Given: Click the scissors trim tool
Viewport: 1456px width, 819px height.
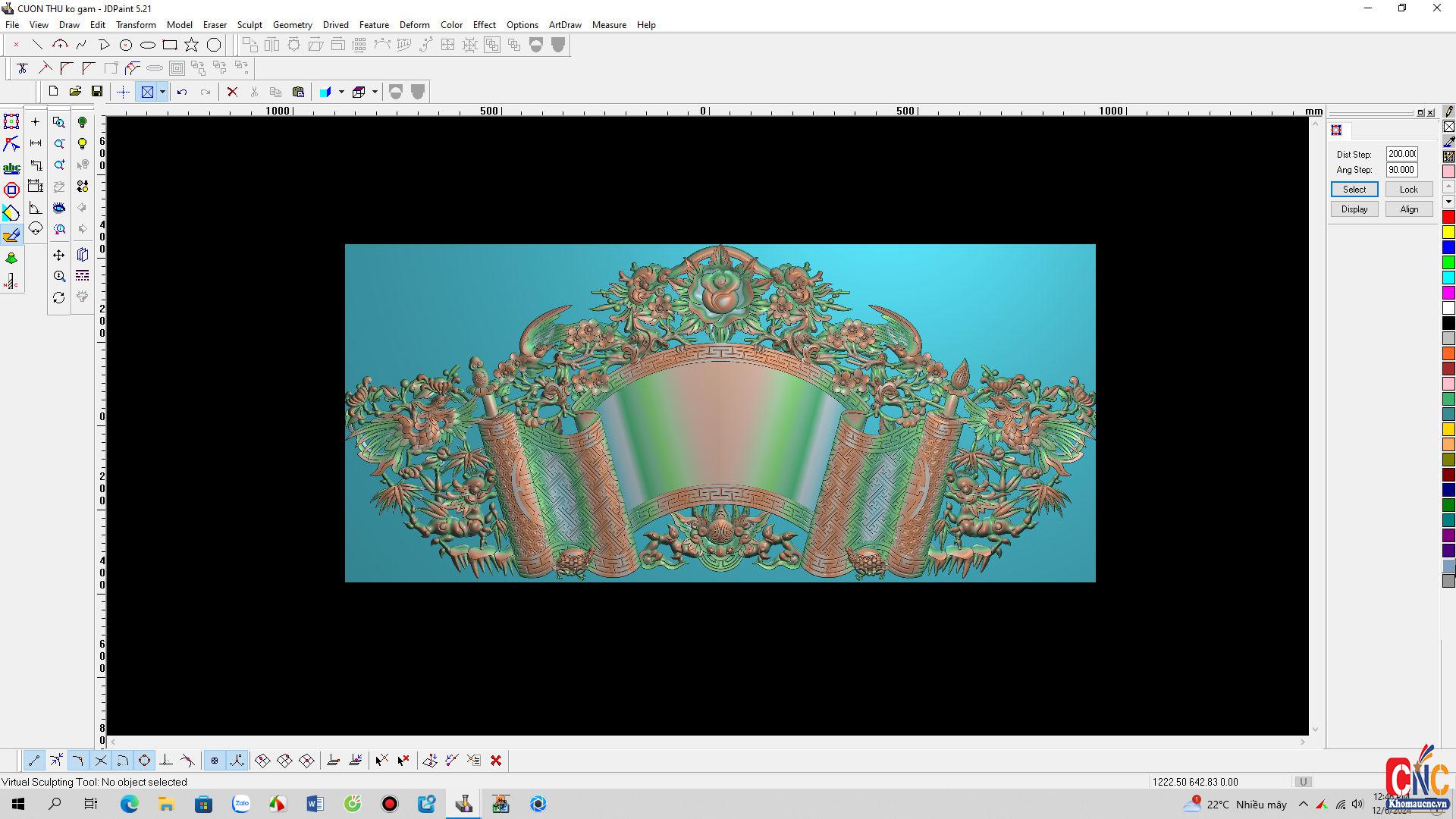Looking at the screenshot, I should click(x=22, y=68).
